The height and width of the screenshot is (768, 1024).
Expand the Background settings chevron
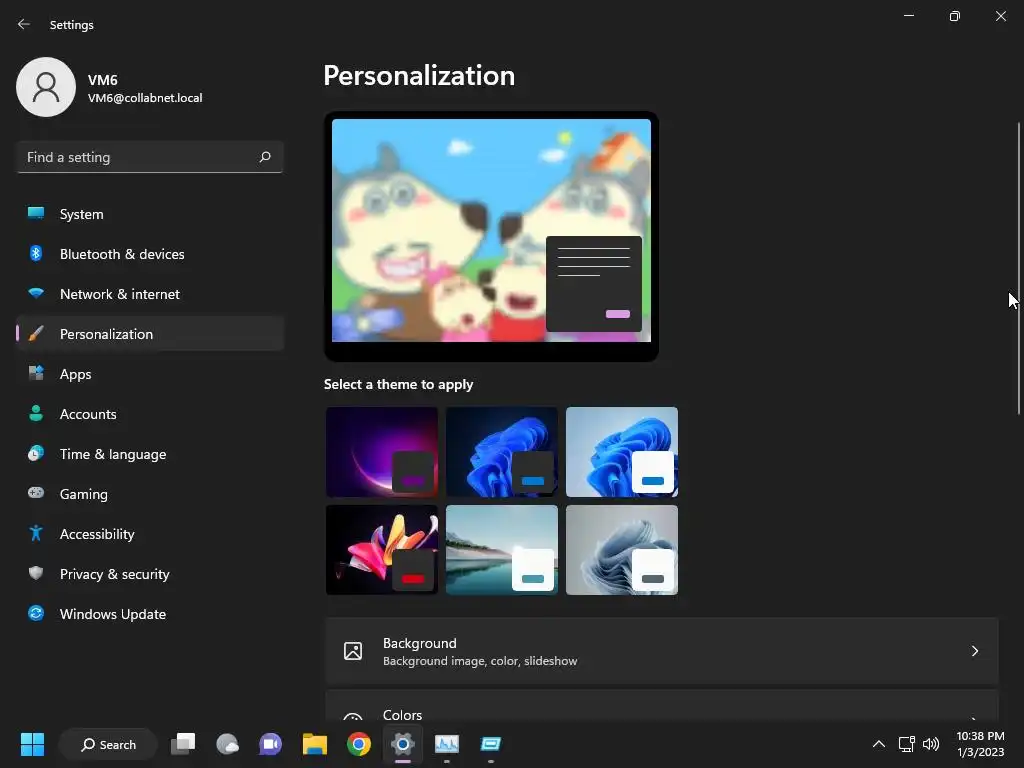tap(974, 651)
